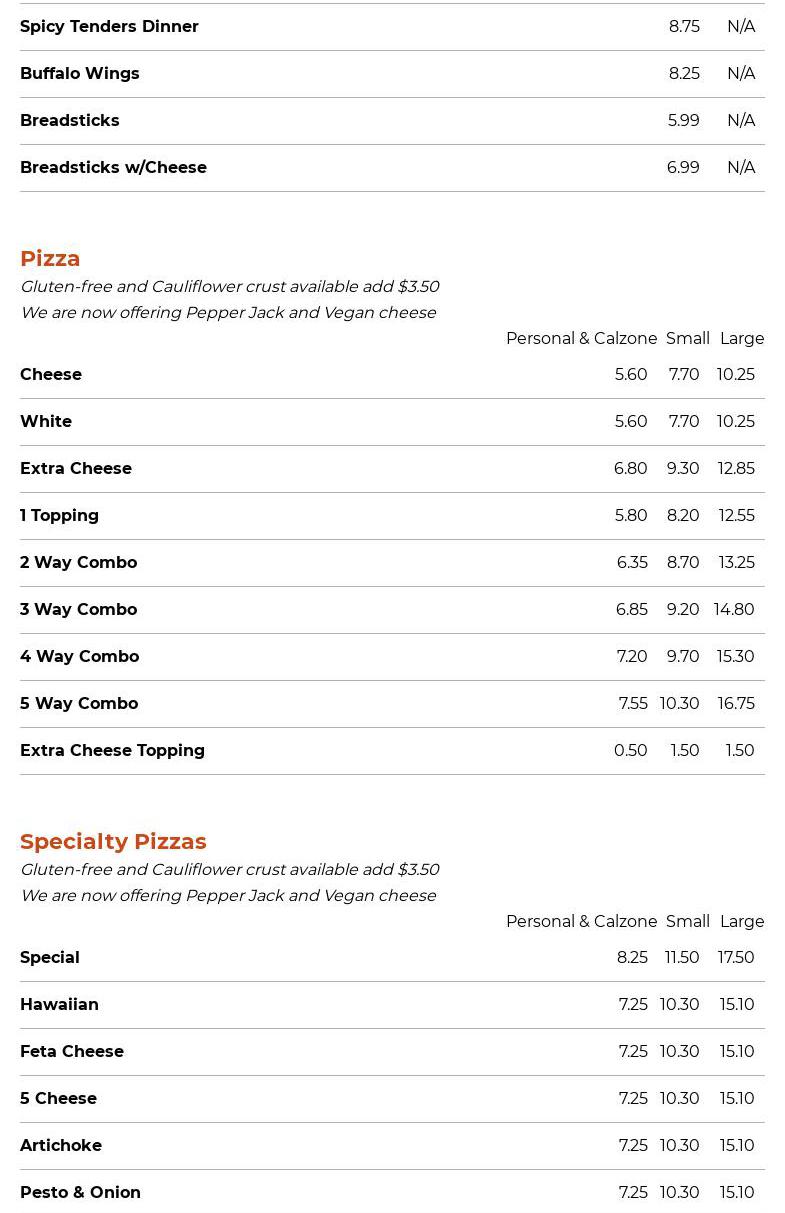The image size is (785, 1213).
Task: Click the 5 Cheese specialty pizza
Action: pyautogui.click(x=58, y=1098)
